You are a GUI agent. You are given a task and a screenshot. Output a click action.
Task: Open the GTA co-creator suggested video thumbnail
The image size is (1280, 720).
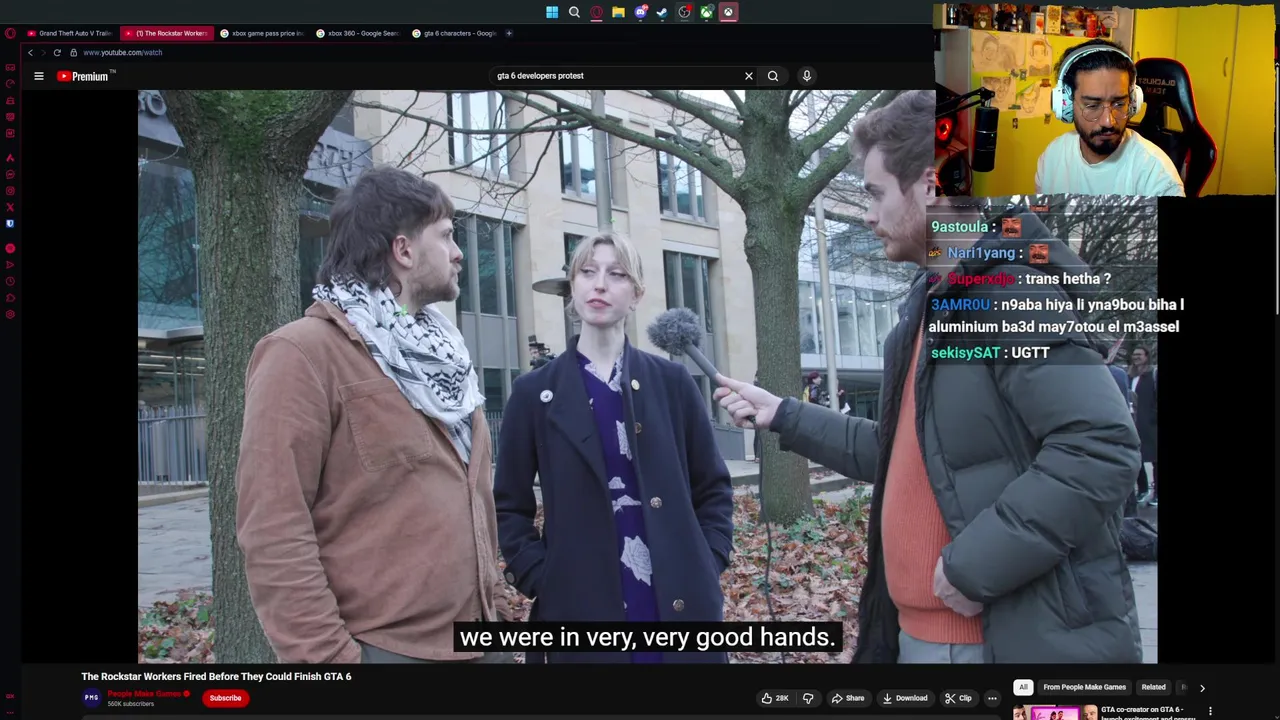pyautogui.click(x=1054, y=712)
